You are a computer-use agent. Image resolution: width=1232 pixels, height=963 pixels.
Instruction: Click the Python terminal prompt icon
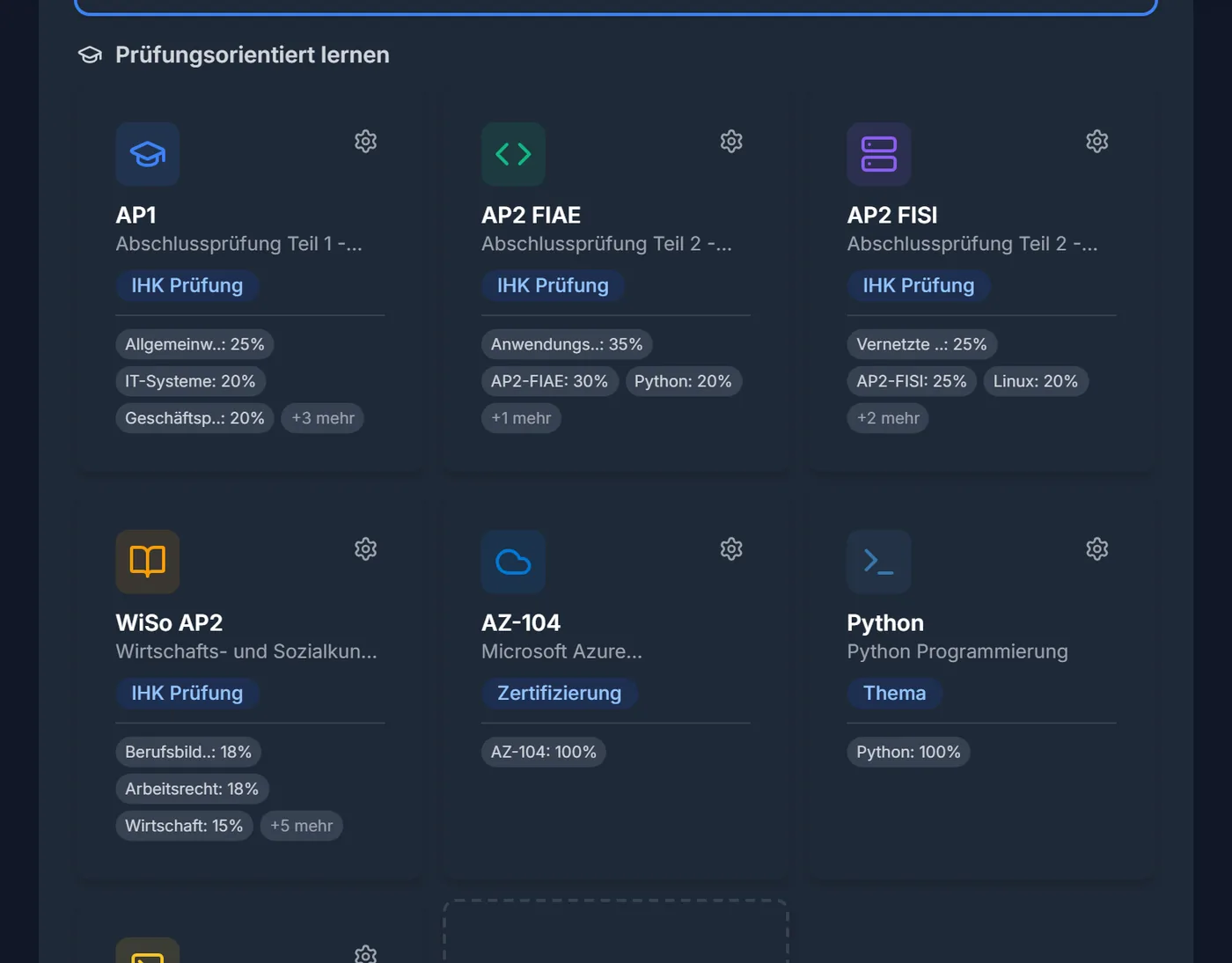(x=879, y=562)
